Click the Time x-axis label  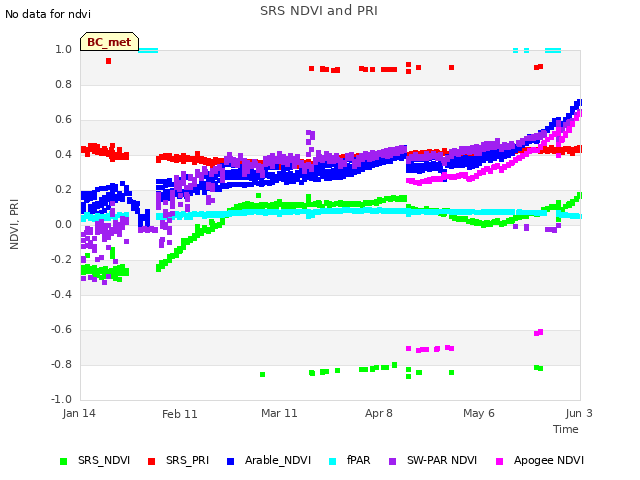click(566, 429)
